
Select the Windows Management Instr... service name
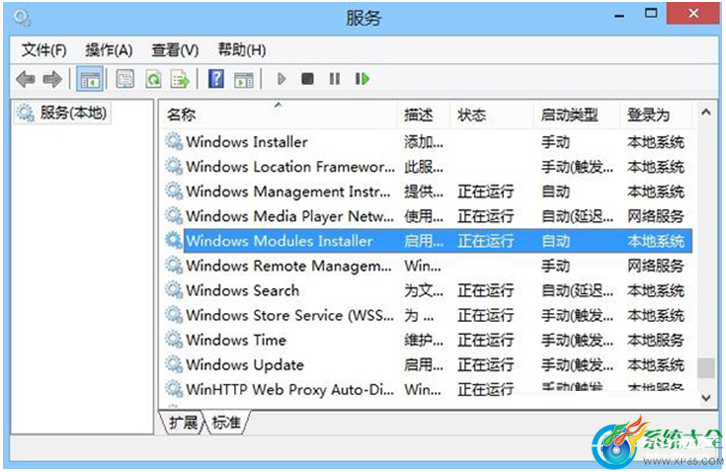[x=288, y=191]
